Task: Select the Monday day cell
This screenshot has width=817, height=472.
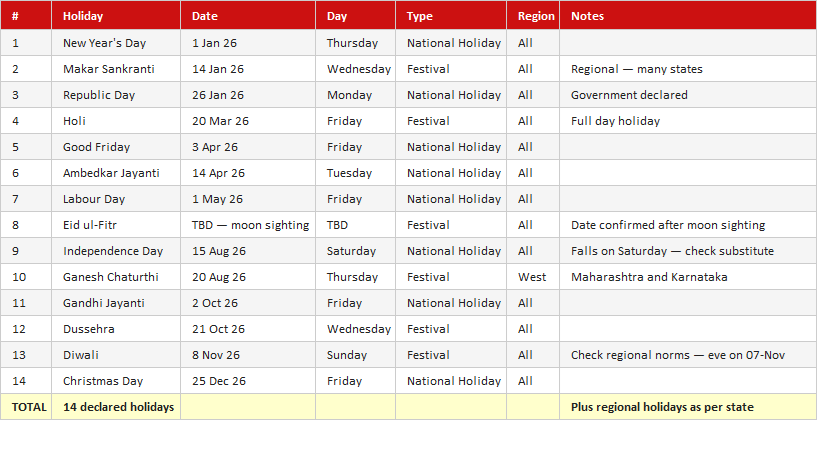Action: click(355, 95)
